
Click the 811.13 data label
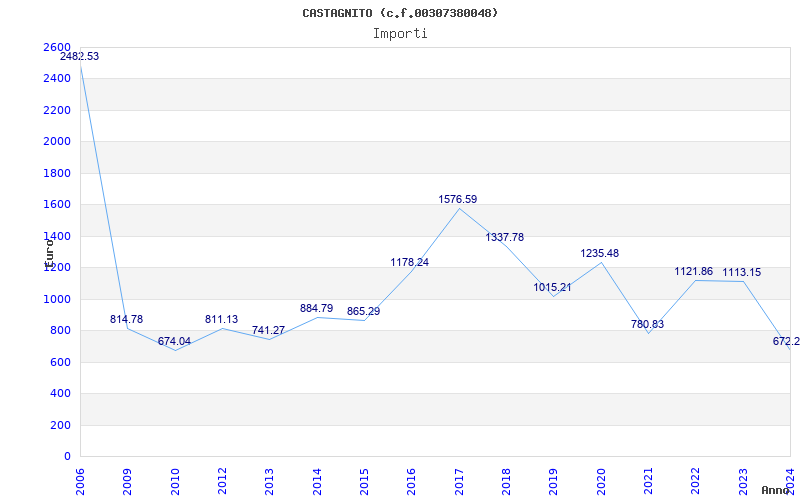(x=221, y=319)
